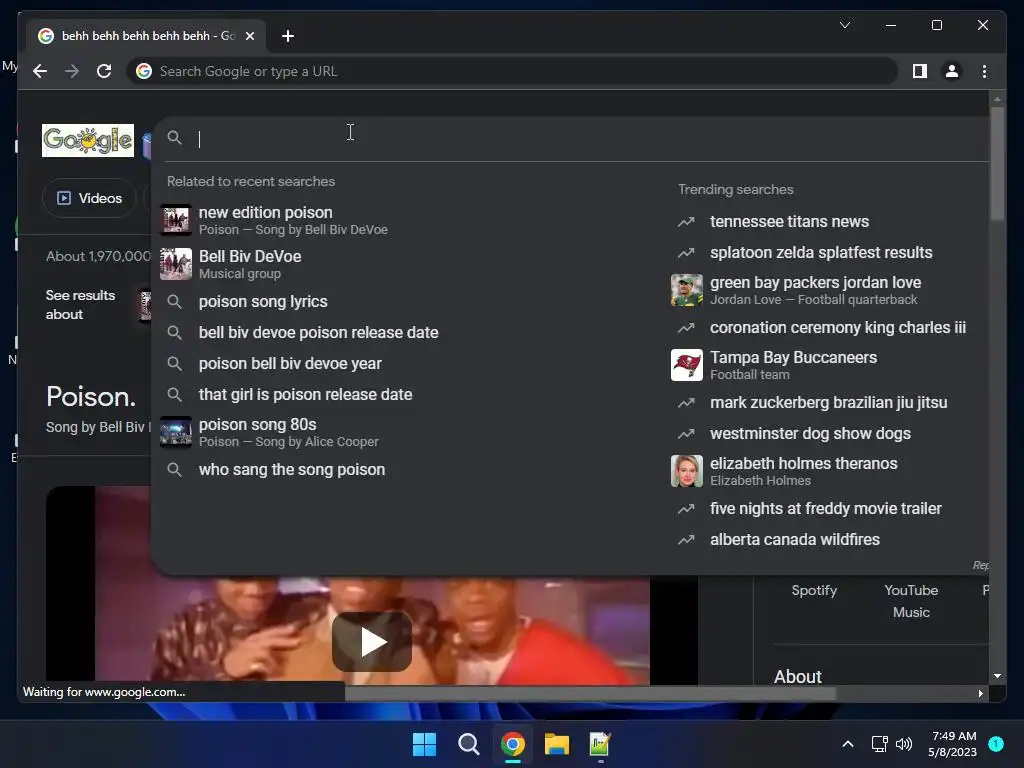Open the Chrome profile icon
Screen dimensions: 1024x768
[x=952, y=71]
